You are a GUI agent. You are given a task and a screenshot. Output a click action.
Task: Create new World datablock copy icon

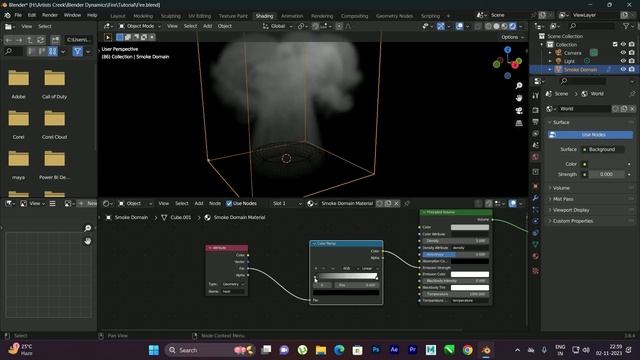(624, 109)
